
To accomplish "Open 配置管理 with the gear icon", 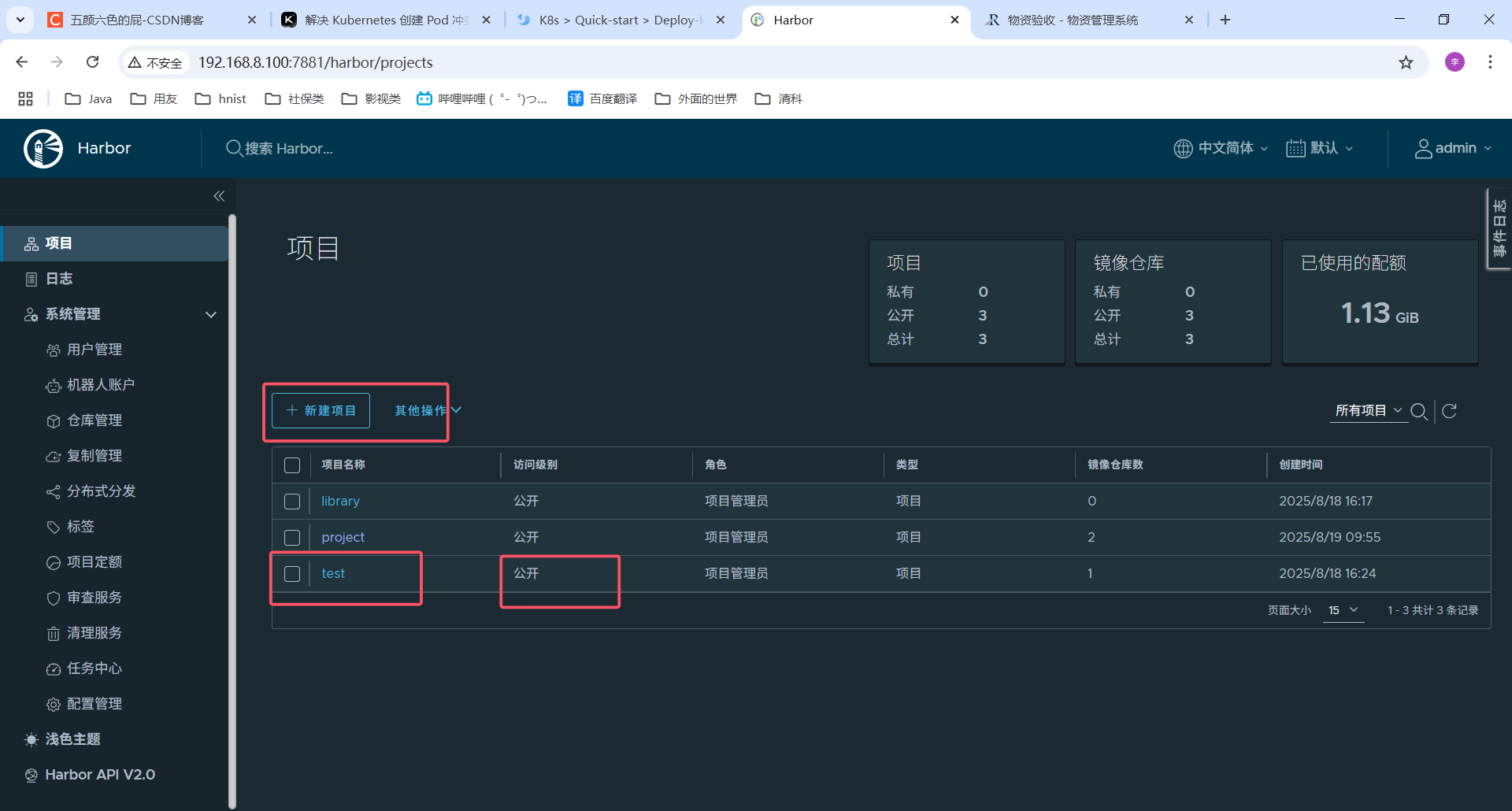I will pos(54,703).
